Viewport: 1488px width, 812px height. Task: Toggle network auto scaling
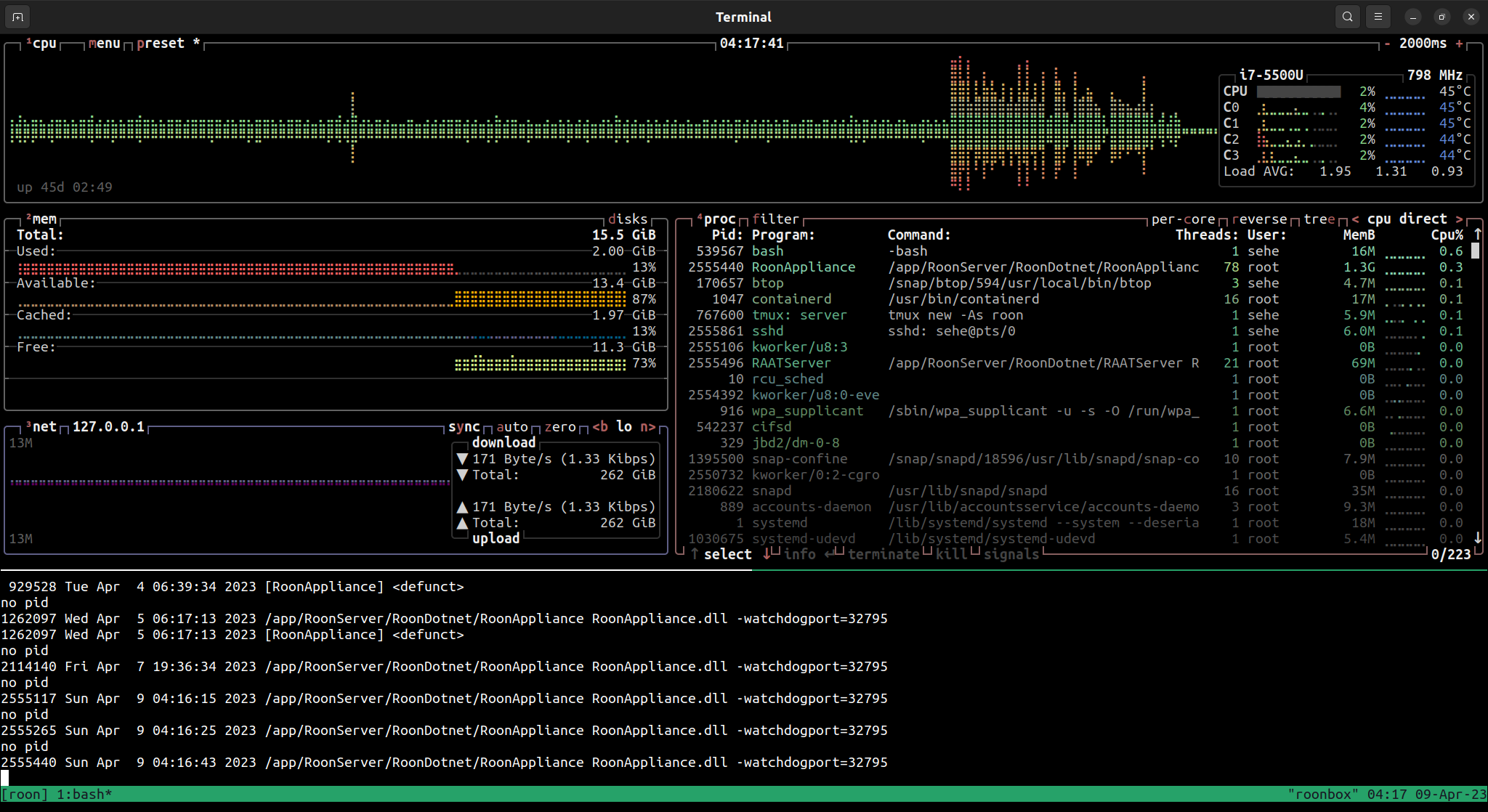tap(512, 427)
